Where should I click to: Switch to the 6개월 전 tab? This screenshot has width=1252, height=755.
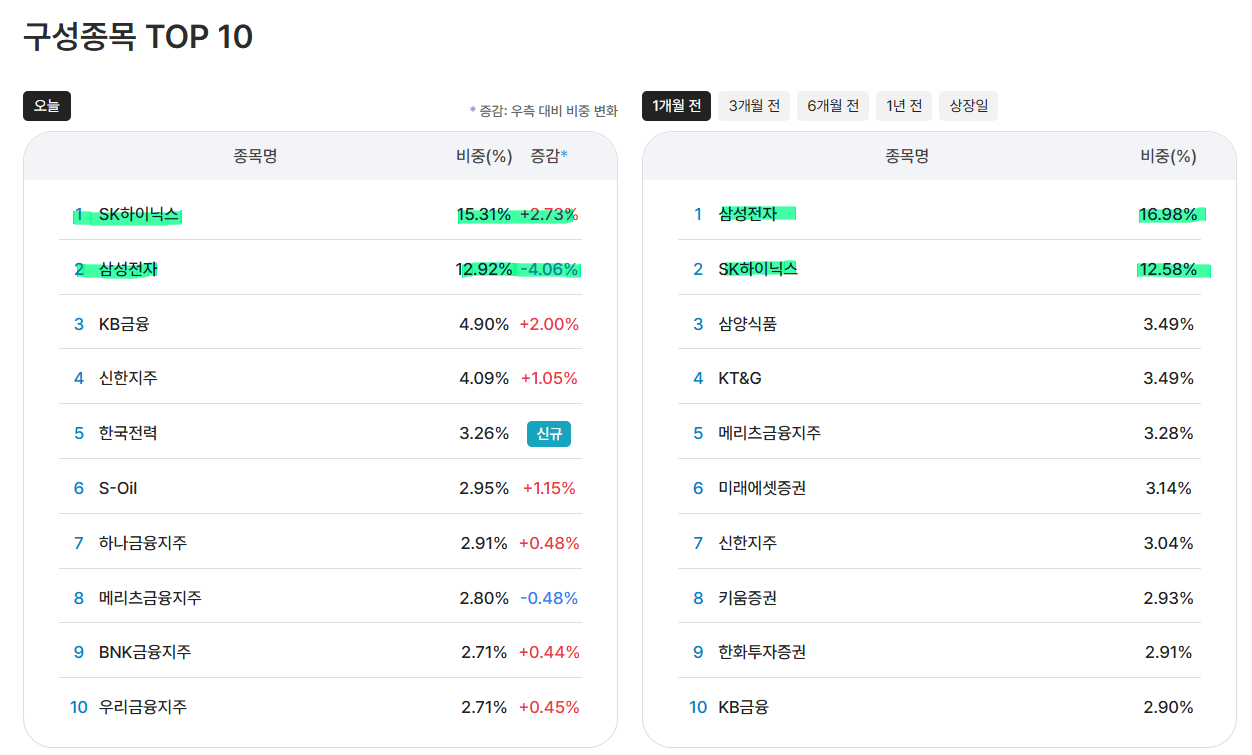tap(833, 106)
